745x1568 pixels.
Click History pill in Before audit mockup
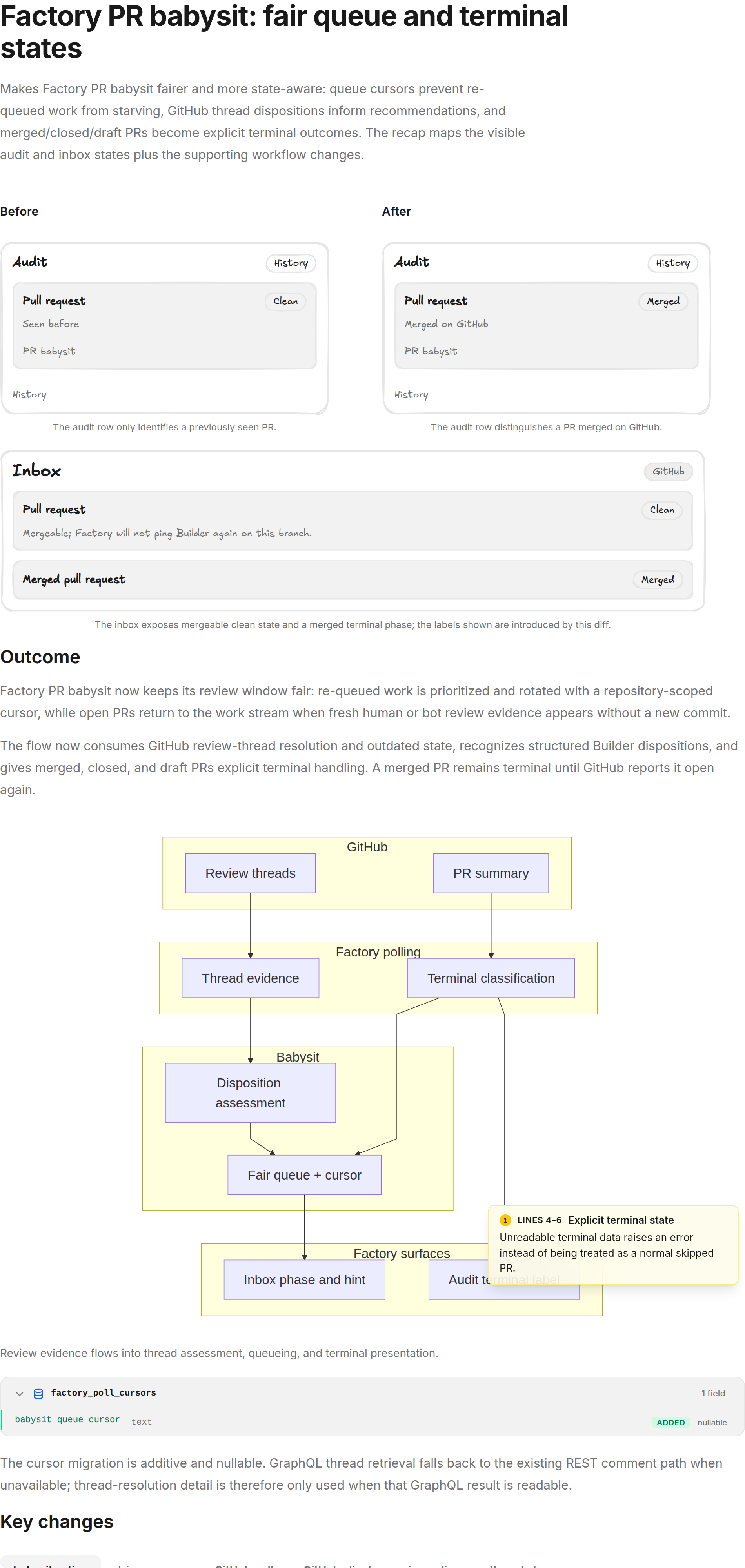[291, 263]
